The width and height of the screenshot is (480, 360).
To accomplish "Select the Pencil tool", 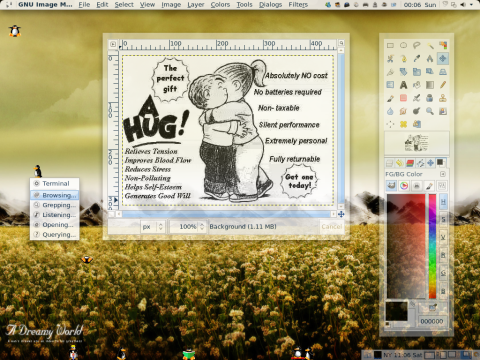I will pos(443,85).
